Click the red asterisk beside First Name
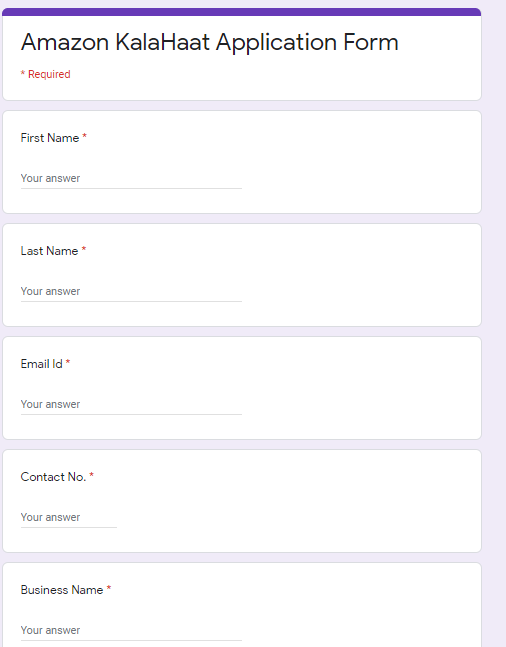This screenshot has width=506, height=647. coord(85,136)
